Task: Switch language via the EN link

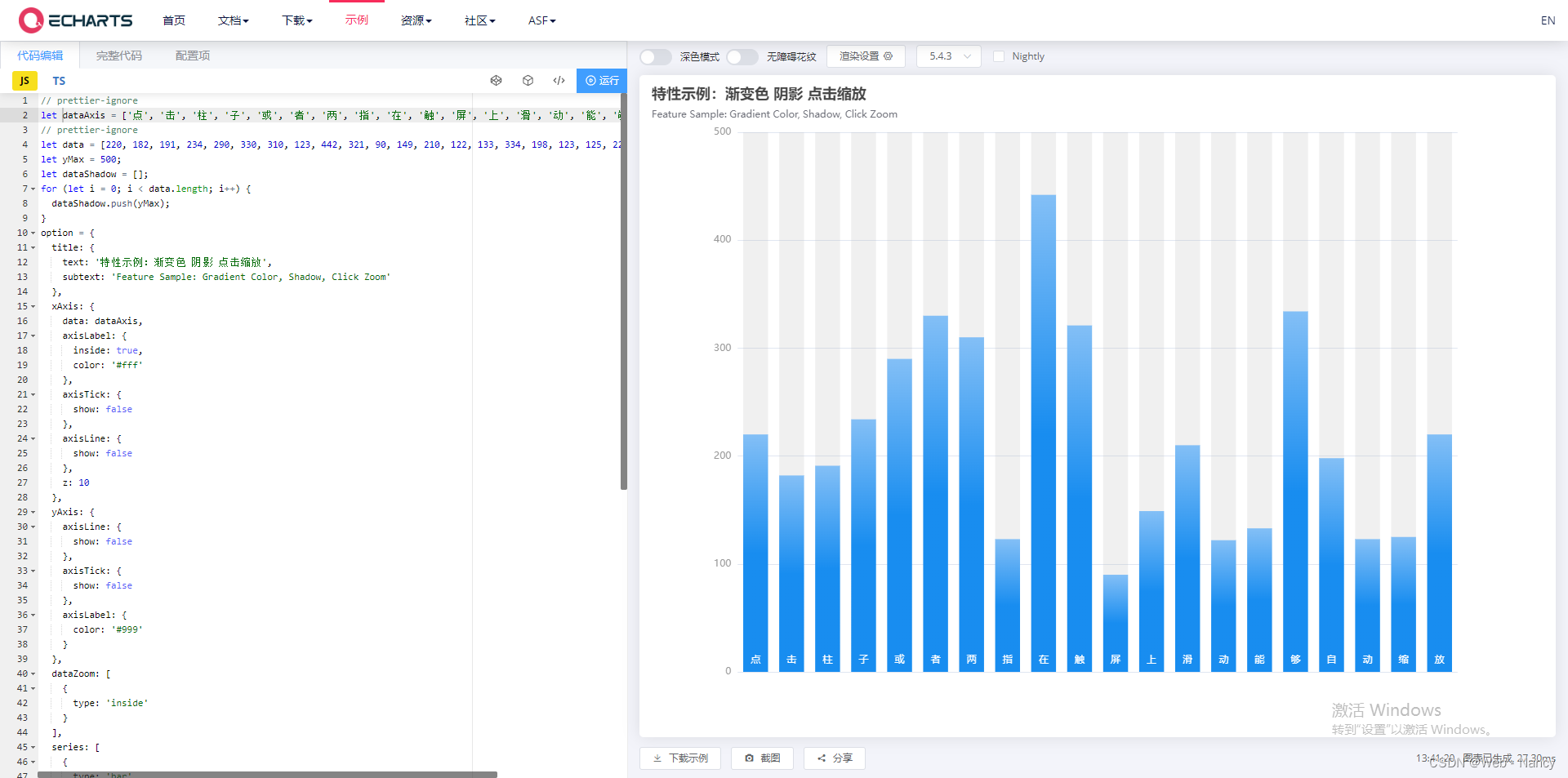Action: click(1548, 20)
